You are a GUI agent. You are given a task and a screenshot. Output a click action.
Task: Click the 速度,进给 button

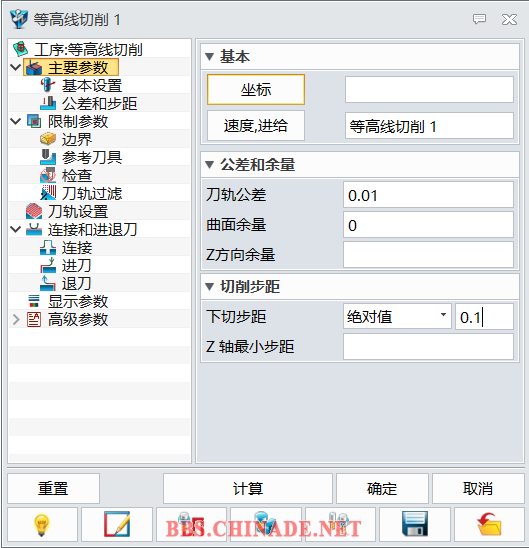point(256,126)
